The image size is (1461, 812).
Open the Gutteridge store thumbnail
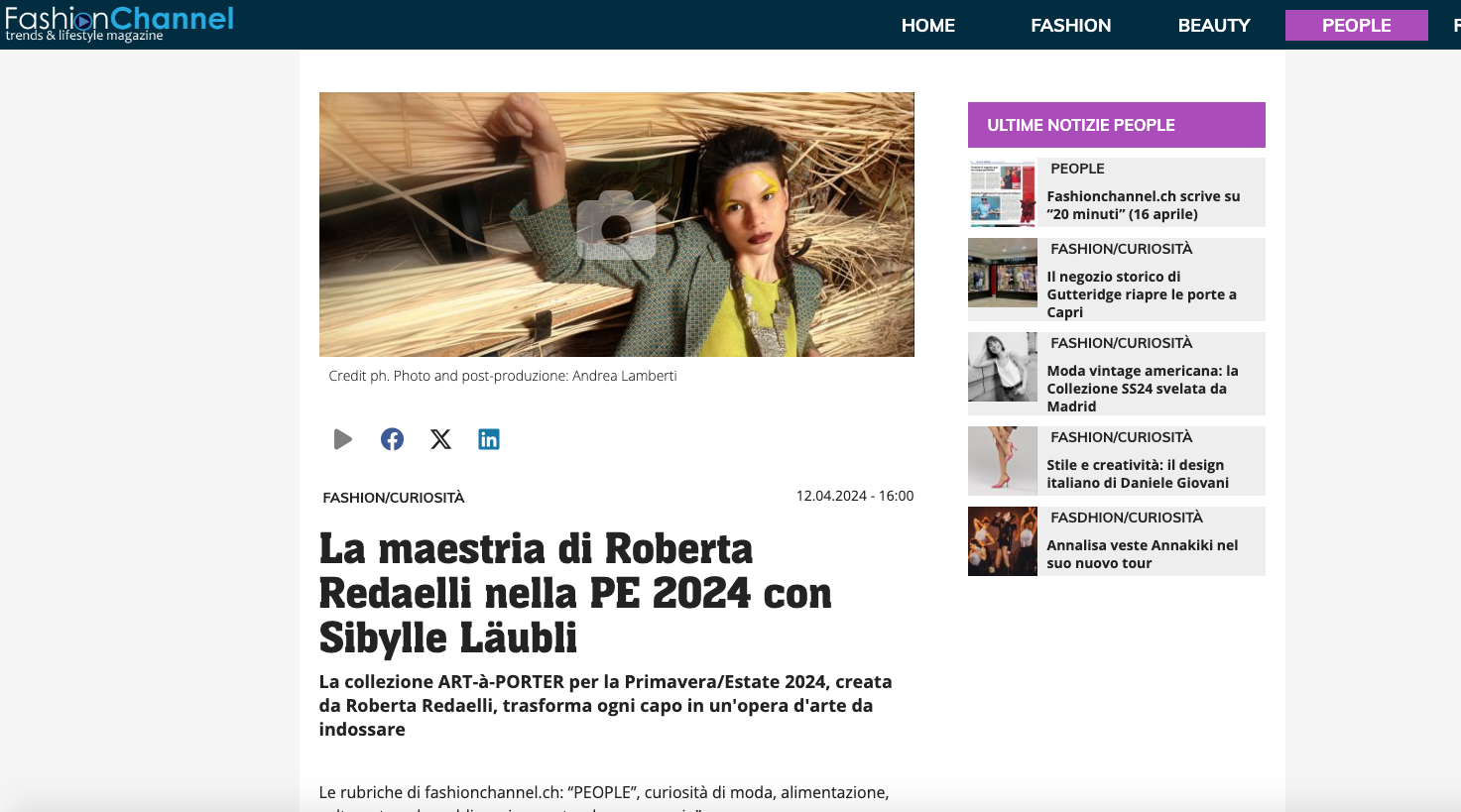[x=1003, y=273]
